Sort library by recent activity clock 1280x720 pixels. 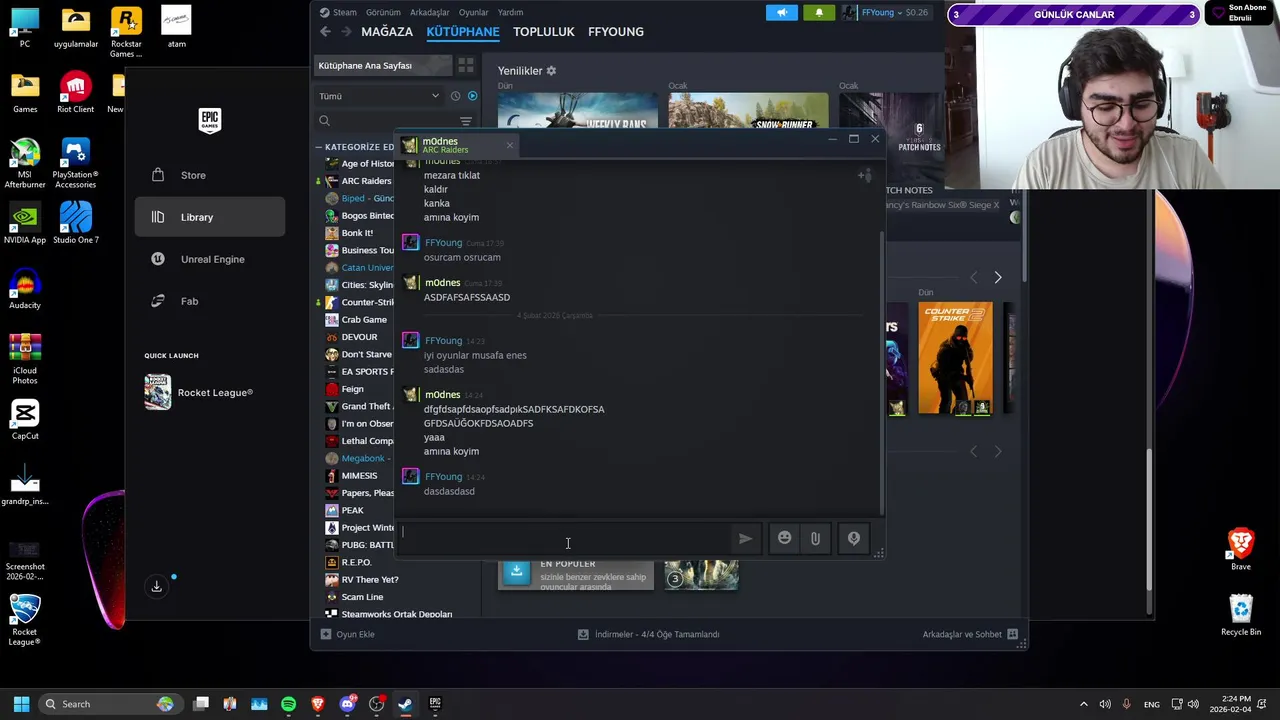tap(455, 96)
